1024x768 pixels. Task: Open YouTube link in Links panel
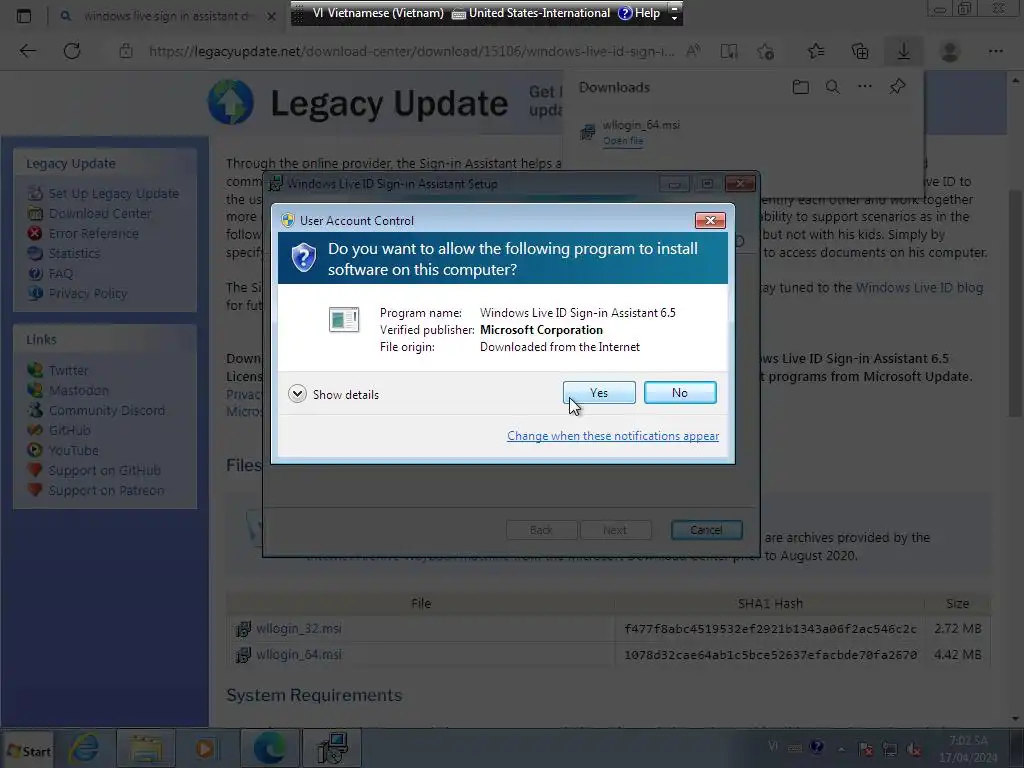click(x=74, y=451)
